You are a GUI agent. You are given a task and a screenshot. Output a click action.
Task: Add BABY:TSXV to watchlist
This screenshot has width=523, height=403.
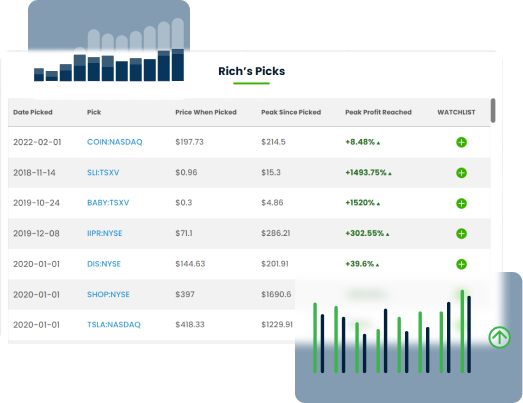click(x=461, y=203)
